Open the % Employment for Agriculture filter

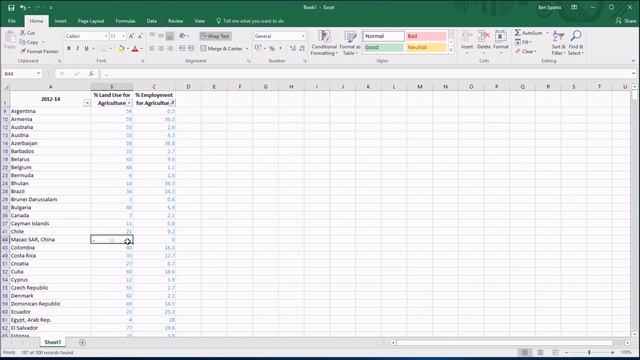click(x=173, y=103)
